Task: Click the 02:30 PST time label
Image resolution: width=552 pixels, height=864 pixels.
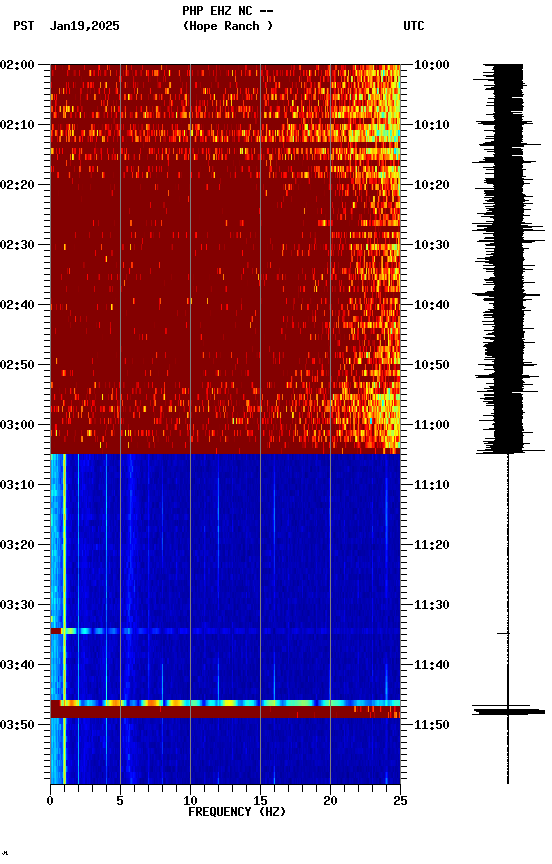Action: tap(17, 245)
